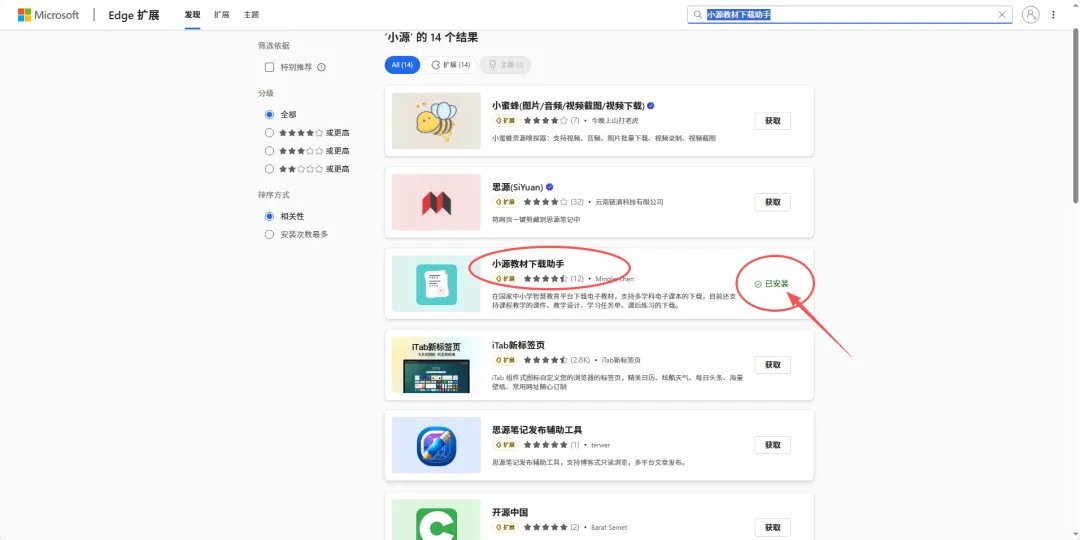Viewport: 1080px width, 540px height.
Task: Click publisher name Barat Semet
Action: tap(609, 528)
